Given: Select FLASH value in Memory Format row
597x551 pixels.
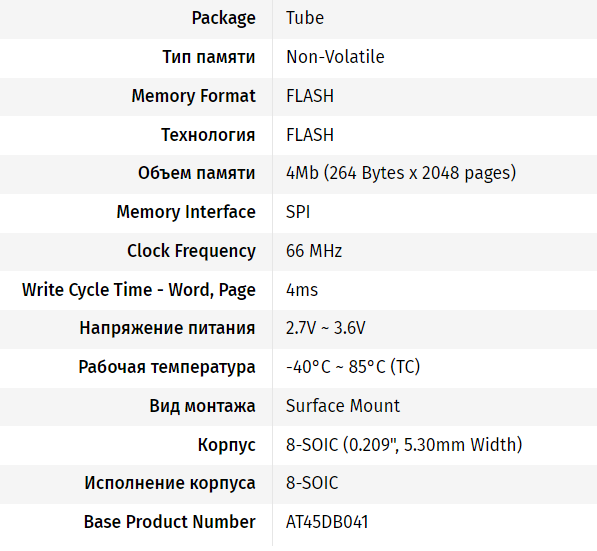Looking at the screenshot, I should 310,96.
